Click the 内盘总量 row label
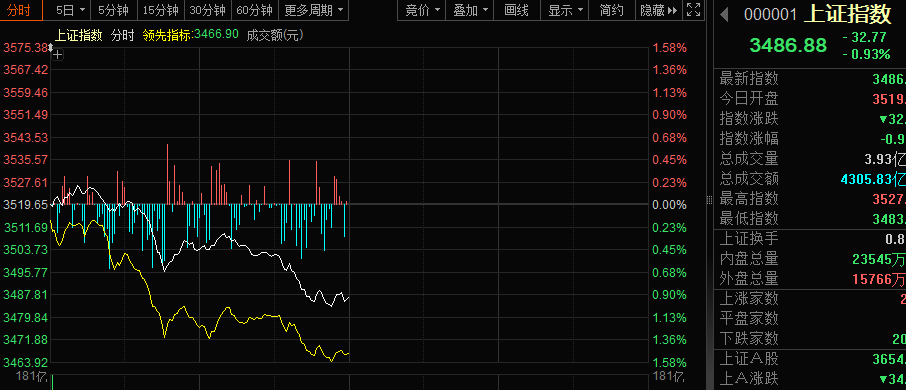 [x=749, y=259]
